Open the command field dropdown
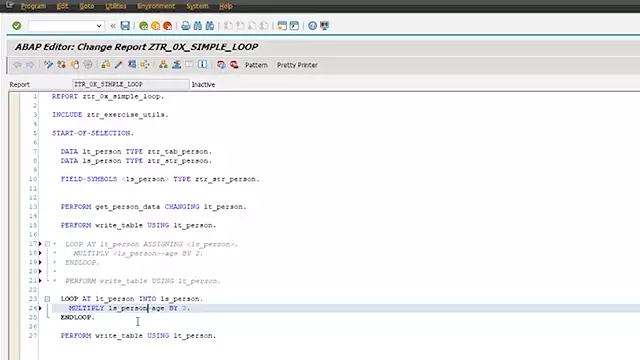Image resolution: width=640 pixels, height=360 pixels. (x=99, y=26)
